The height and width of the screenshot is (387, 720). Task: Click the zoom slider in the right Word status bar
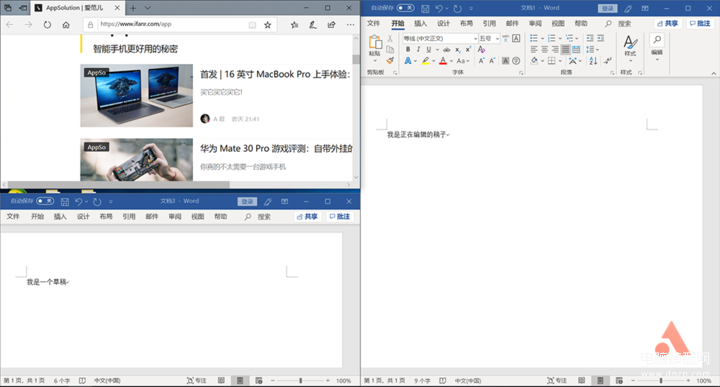tap(661, 381)
